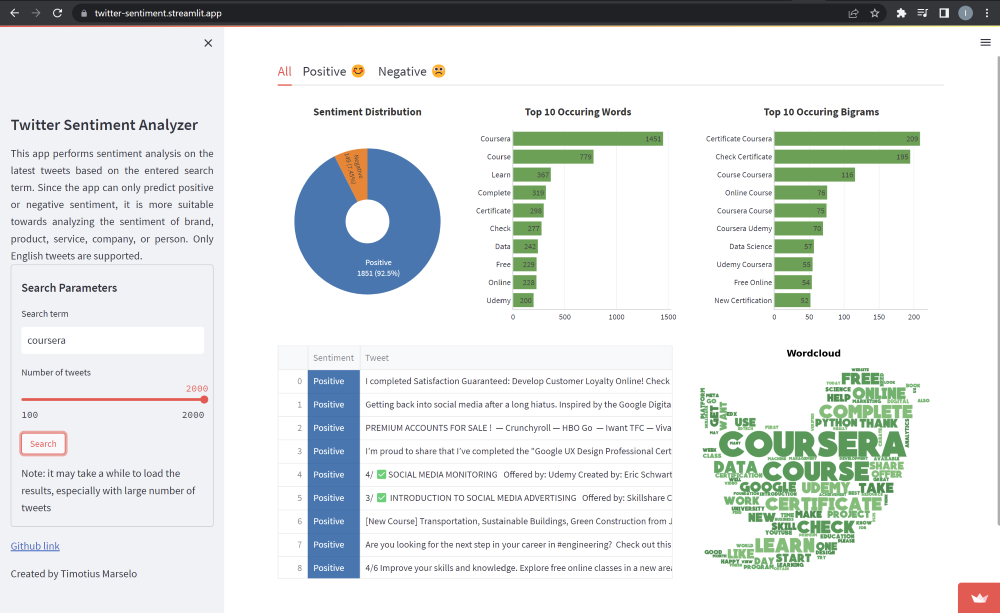Click the 'Sentiment Distribution' chart title
Screen dimensions: 1000x613
tap(367, 112)
